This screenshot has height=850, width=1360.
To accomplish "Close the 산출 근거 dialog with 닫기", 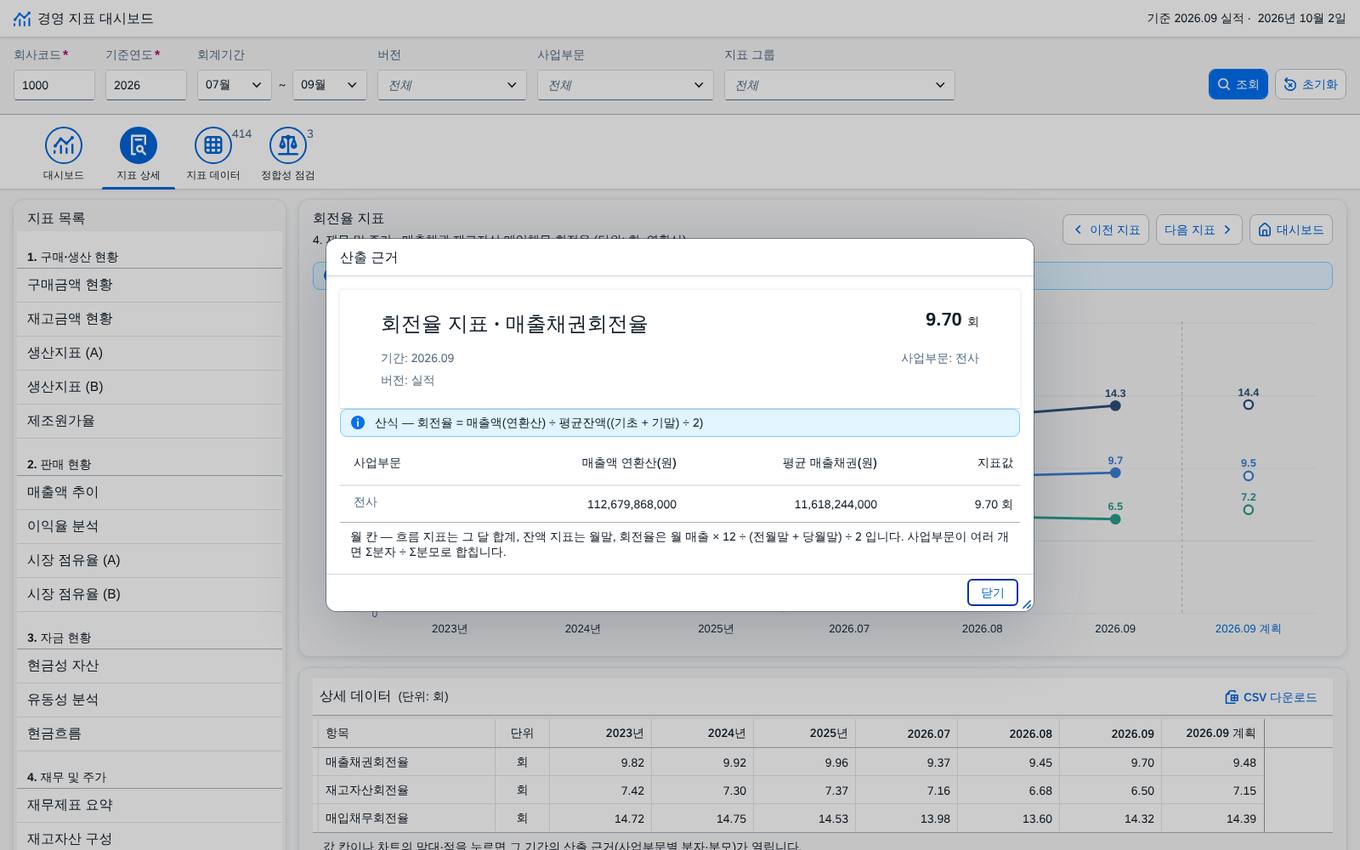I will (x=992, y=593).
